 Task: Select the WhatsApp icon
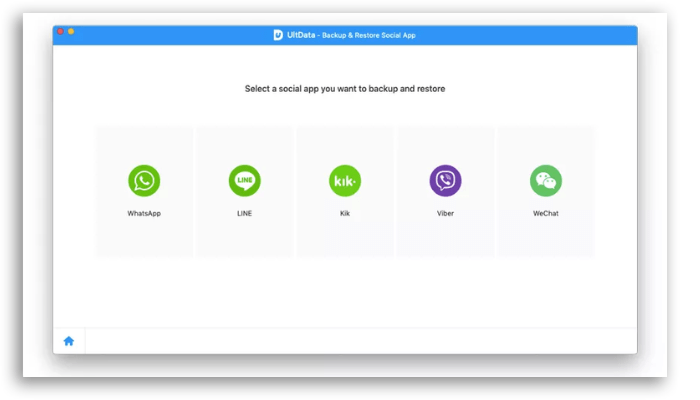click(144, 181)
